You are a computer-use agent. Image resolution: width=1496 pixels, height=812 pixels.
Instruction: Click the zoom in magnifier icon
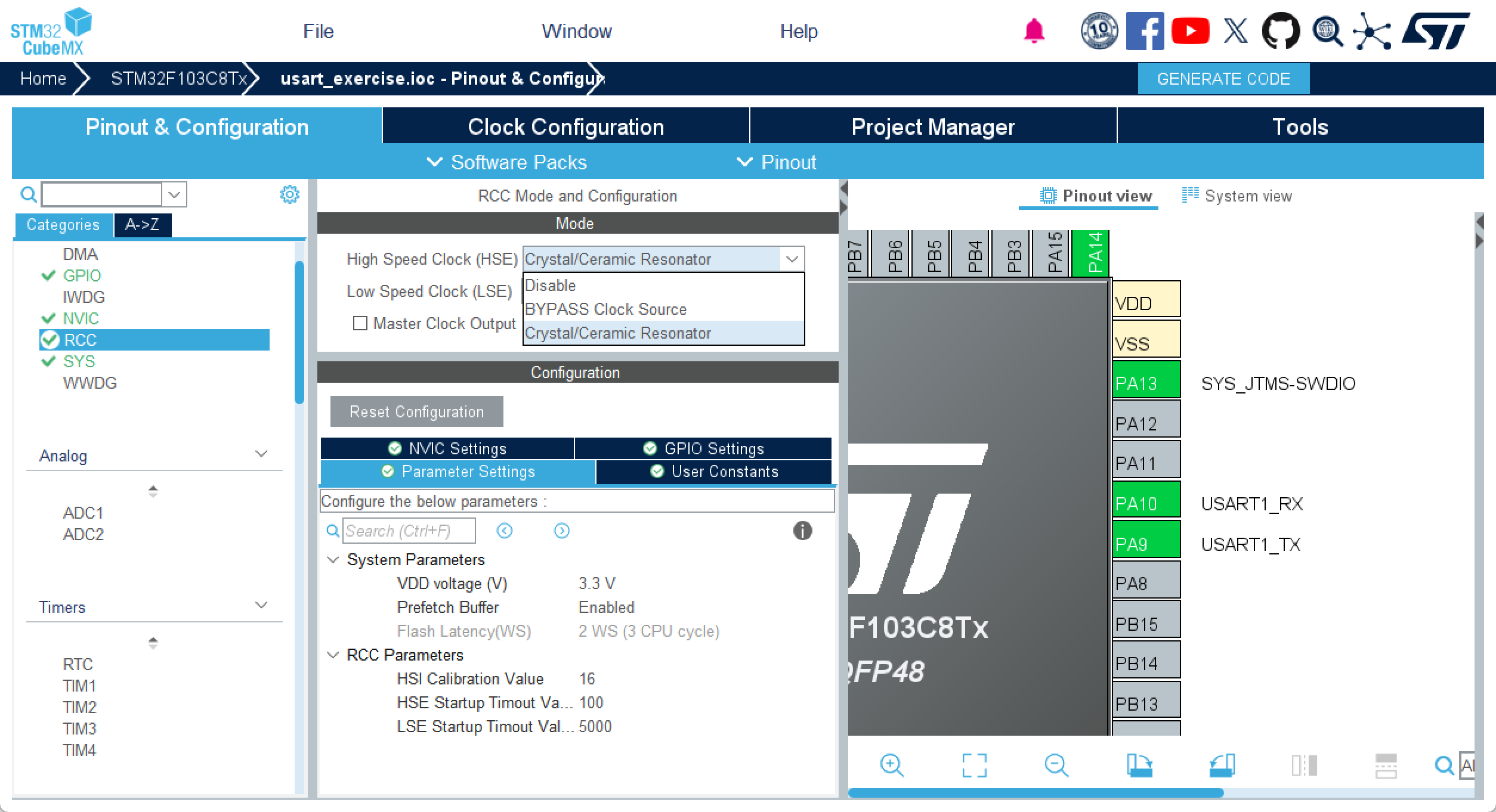click(x=892, y=765)
